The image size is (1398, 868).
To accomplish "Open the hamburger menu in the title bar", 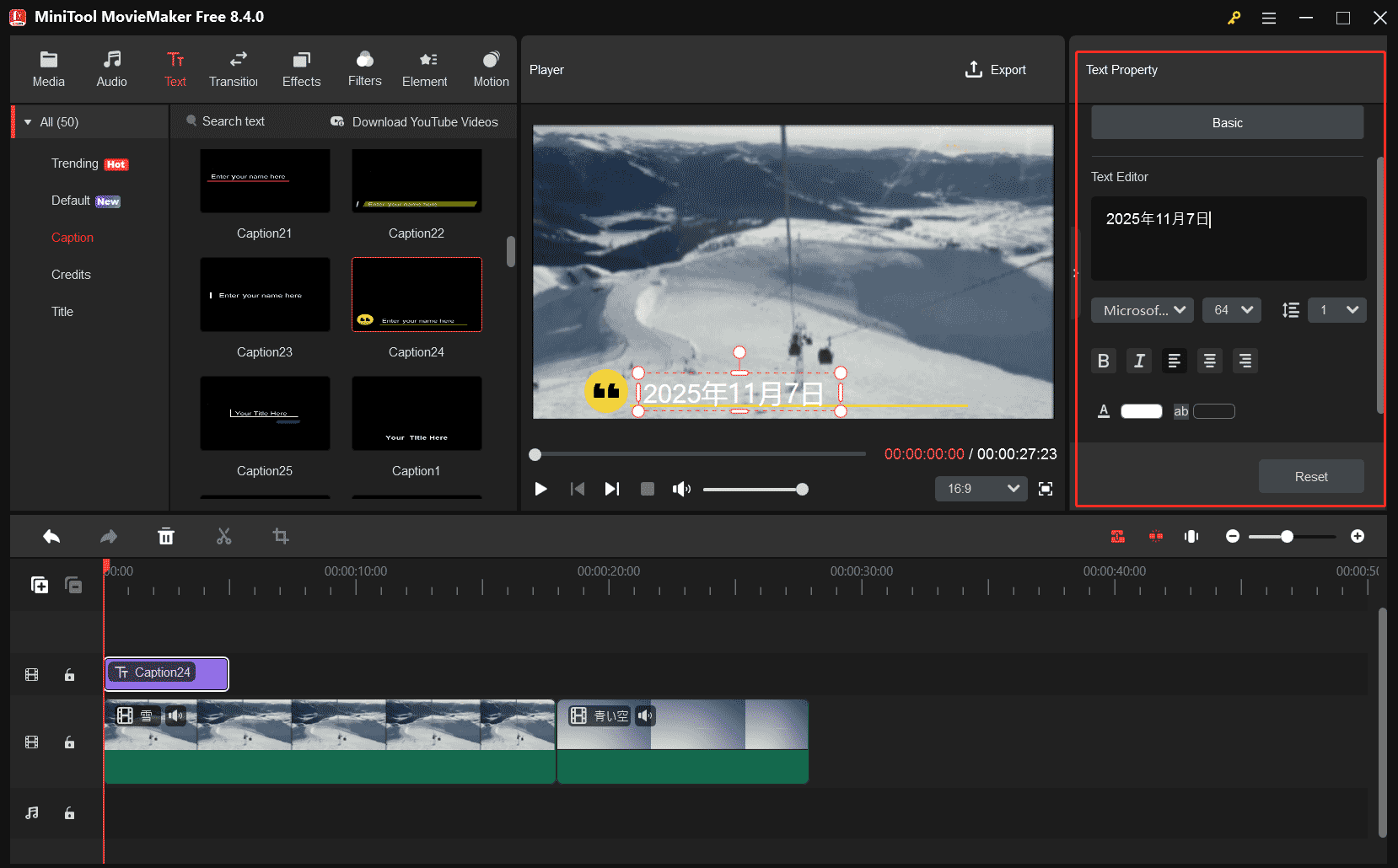I will (x=1268, y=17).
